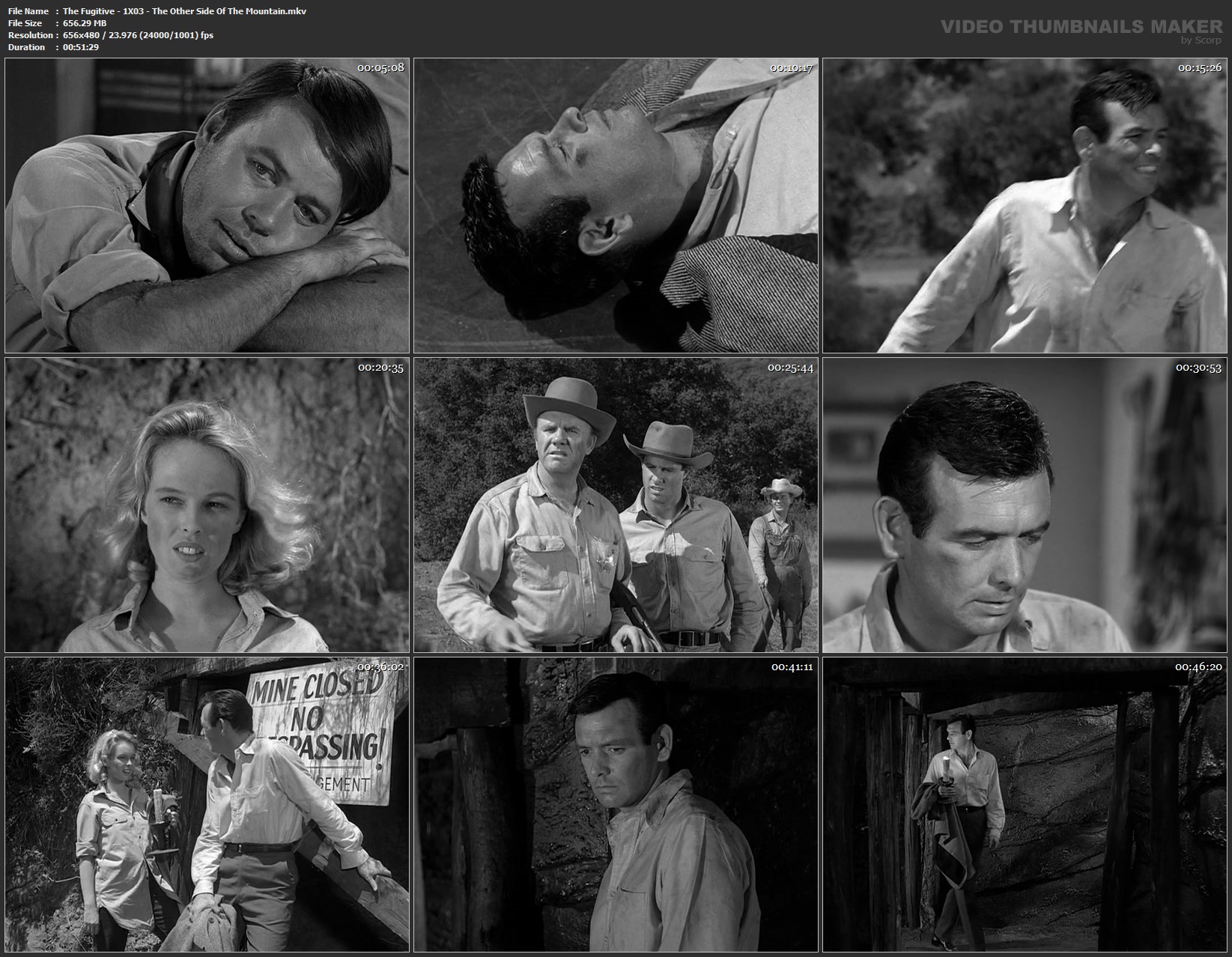The height and width of the screenshot is (957, 1232).
Task: Click the File Name label
Action: coord(28,11)
